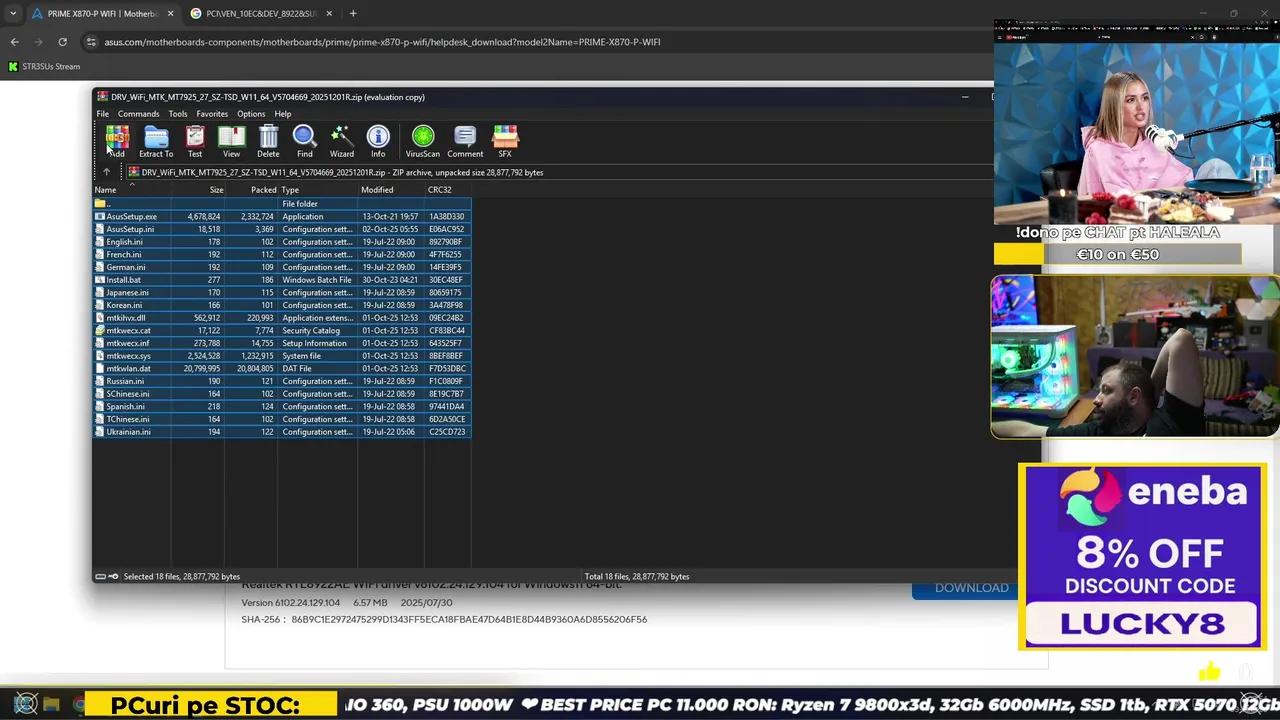
Task: Click the browser Reload icon
Action: click(x=62, y=42)
